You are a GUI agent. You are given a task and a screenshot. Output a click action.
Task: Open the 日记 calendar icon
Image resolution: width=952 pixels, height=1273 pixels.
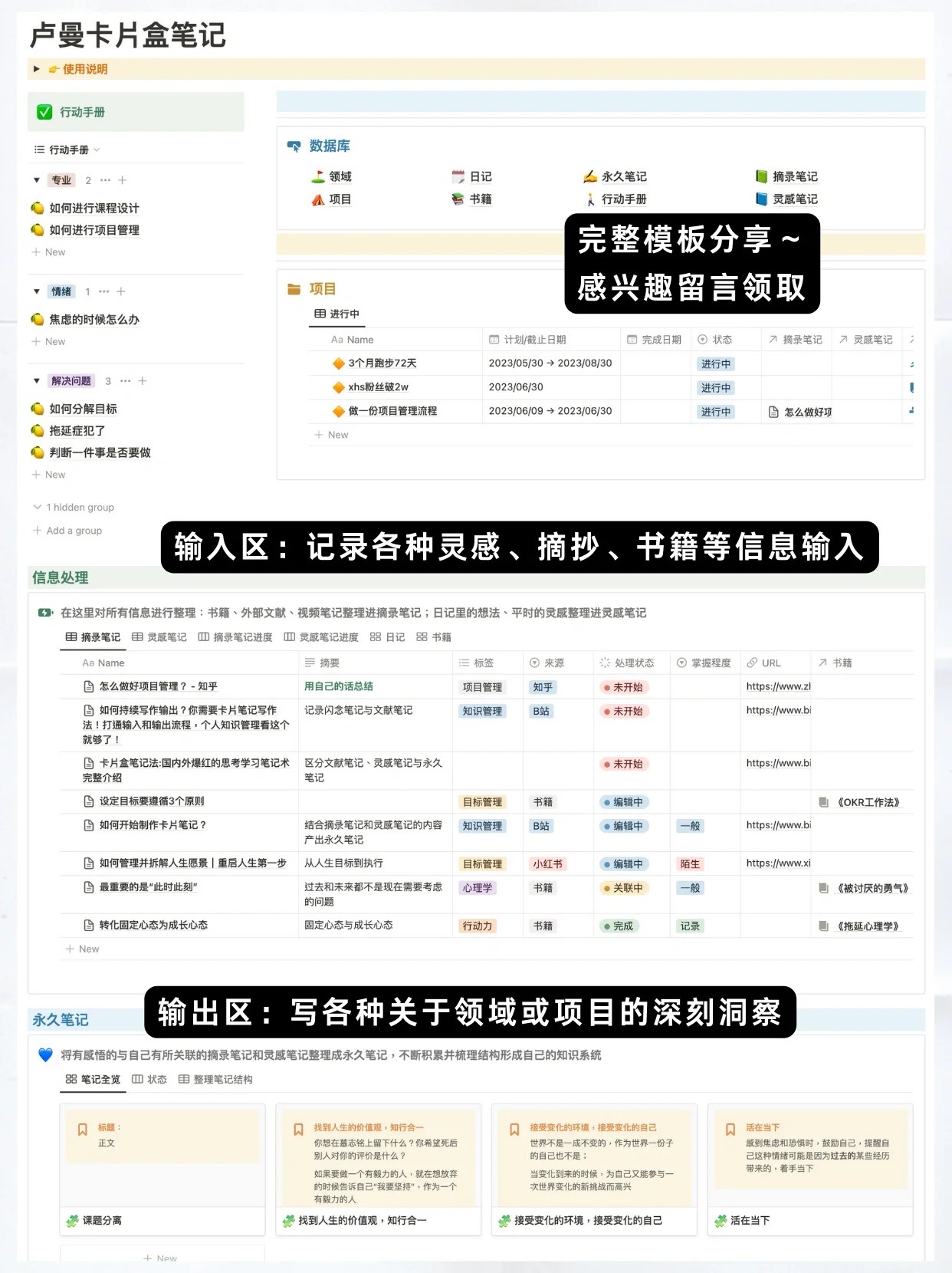pos(458,177)
